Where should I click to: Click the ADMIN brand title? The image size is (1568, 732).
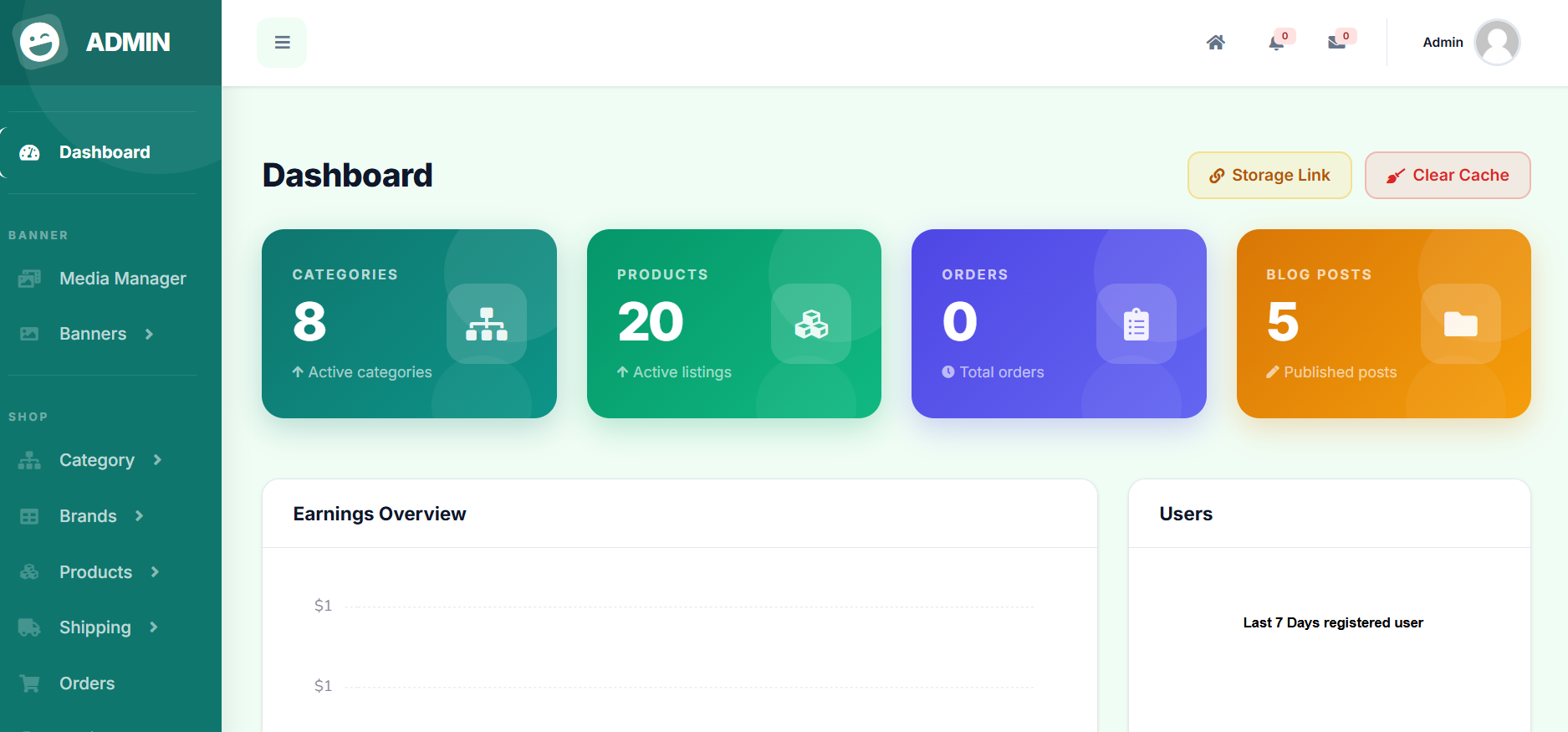tap(128, 42)
